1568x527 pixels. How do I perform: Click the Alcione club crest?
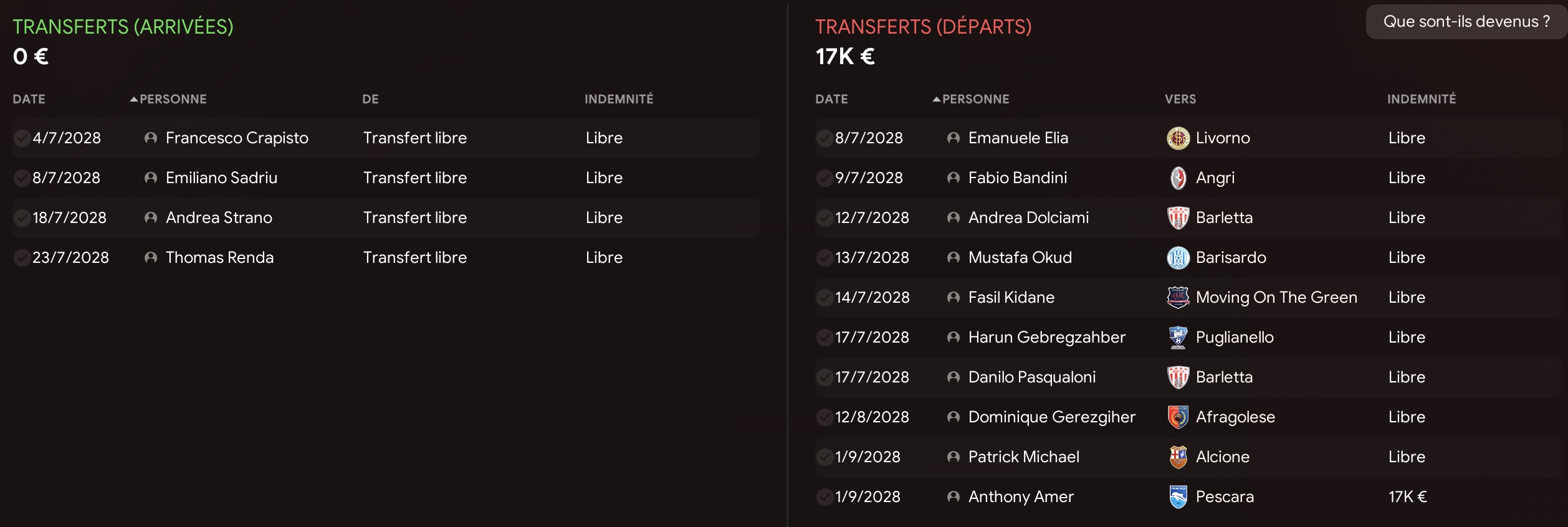(x=1178, y=457)
